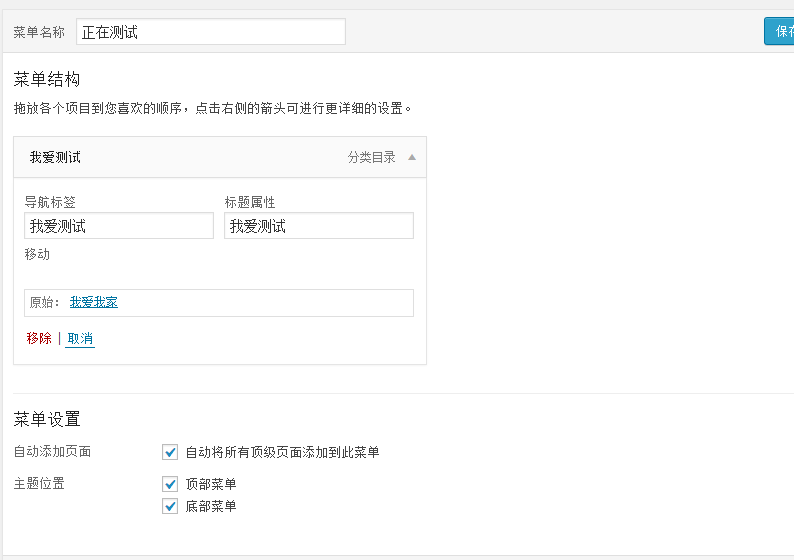Viewport: 794px width, 560px height.
Task: Click the 菜单名称 label text
Action: click(39, 32)
